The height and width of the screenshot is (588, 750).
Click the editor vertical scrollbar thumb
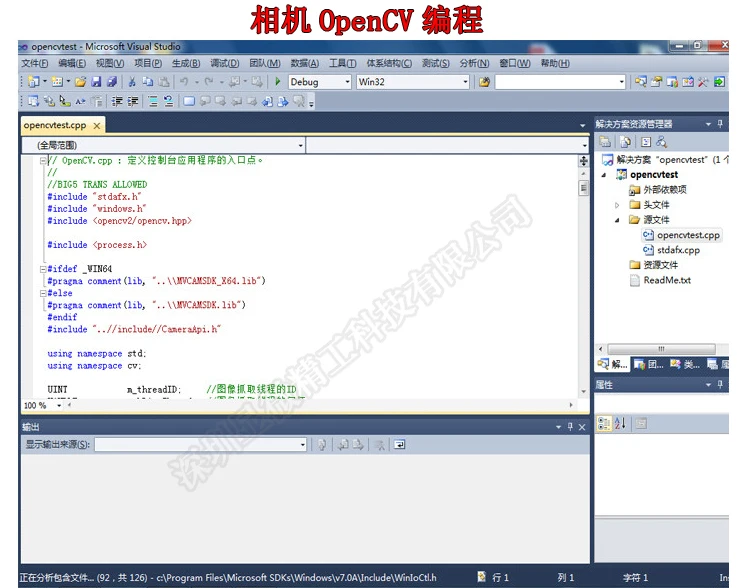pyautogui.click(x=584, y=188)
